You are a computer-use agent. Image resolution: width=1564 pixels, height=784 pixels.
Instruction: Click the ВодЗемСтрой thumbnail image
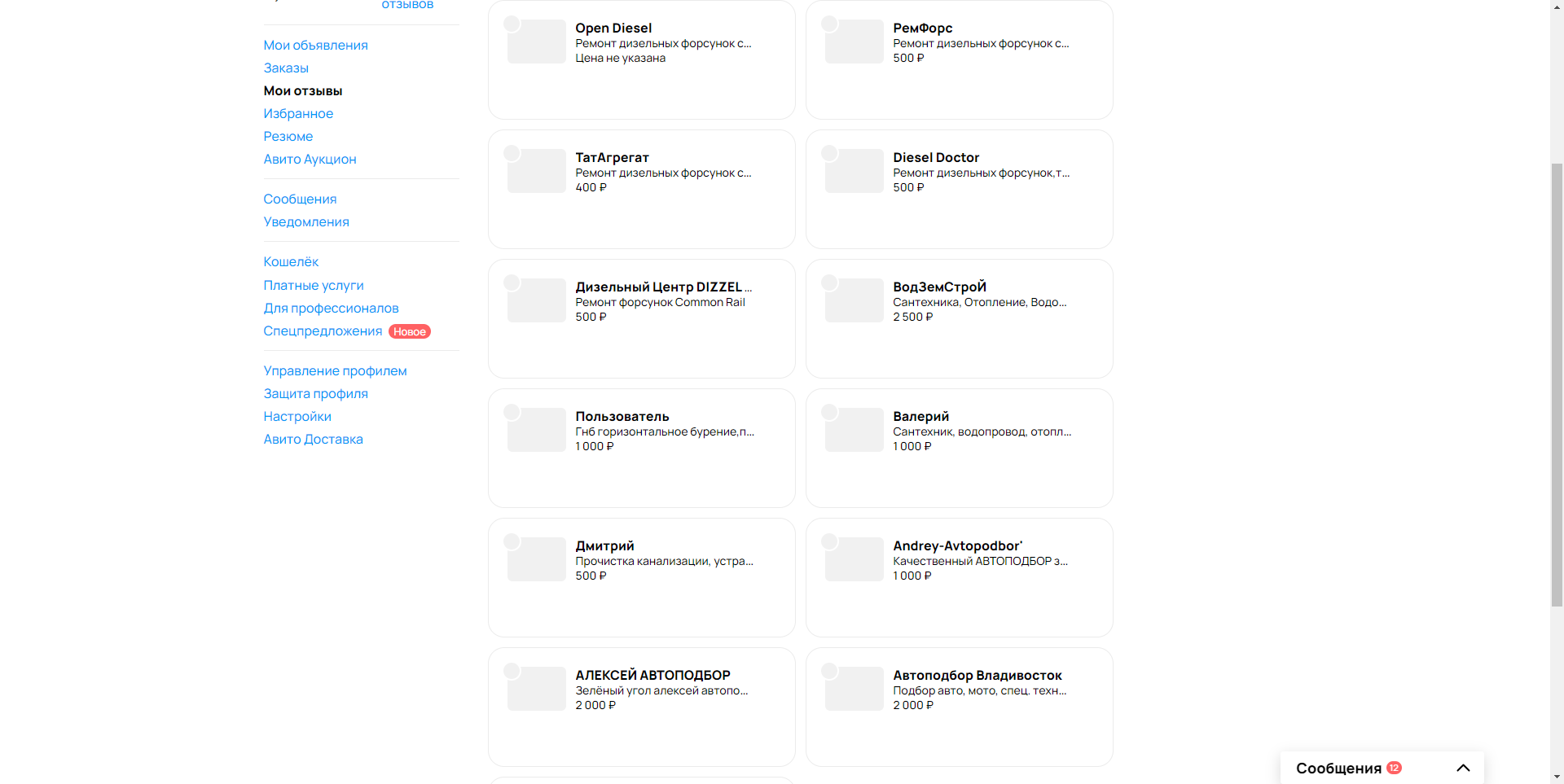click(x=854, y=300)
